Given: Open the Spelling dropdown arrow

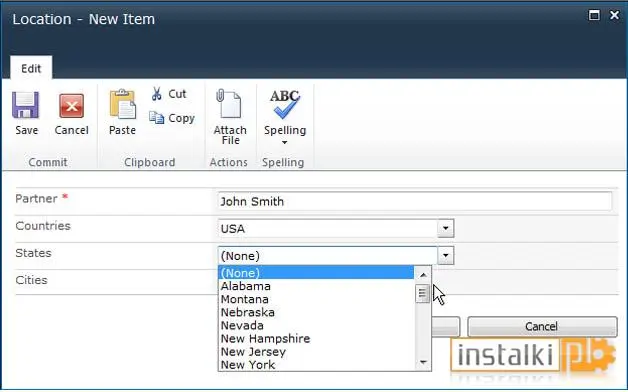Looking at the screenshot, I should [x=284, y=143].
